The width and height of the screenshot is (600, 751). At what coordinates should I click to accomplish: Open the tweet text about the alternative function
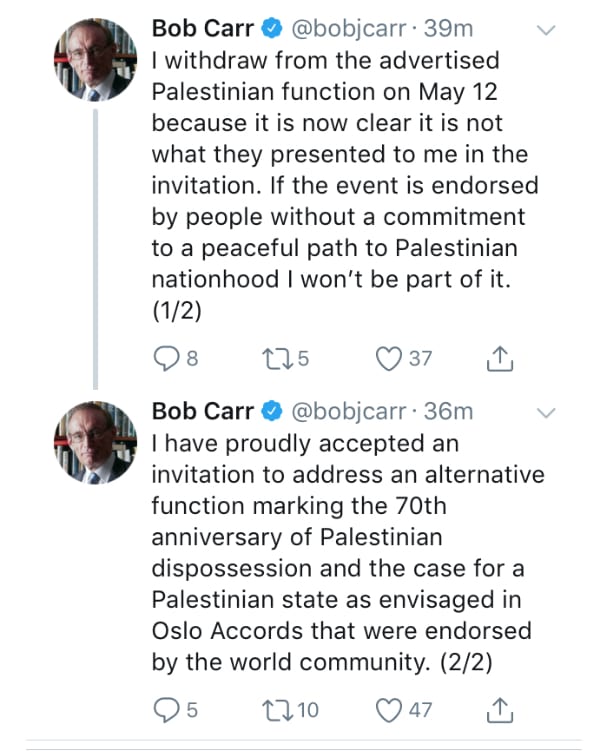click(340, 552)
